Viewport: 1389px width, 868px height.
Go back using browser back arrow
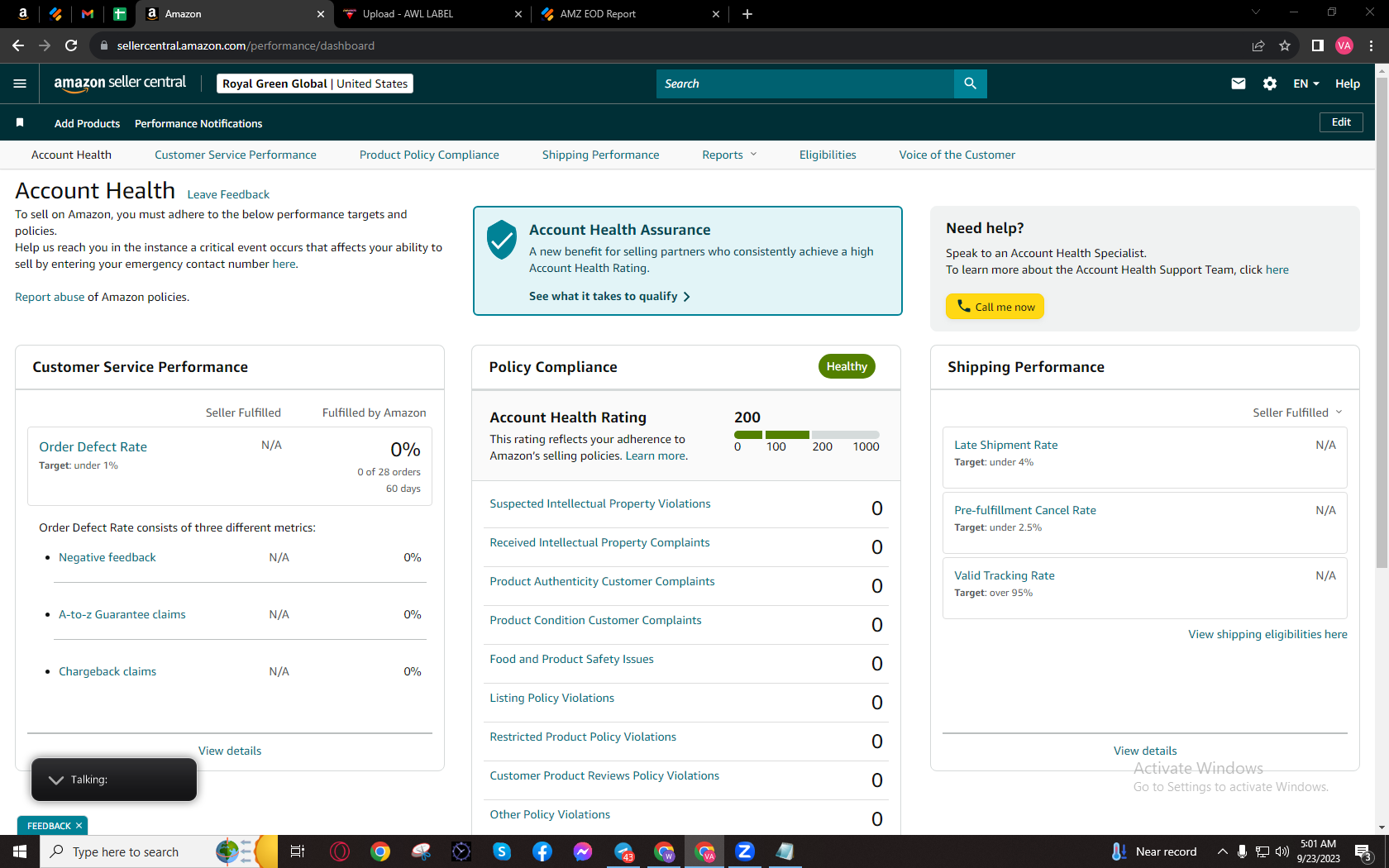click(18, 45)
